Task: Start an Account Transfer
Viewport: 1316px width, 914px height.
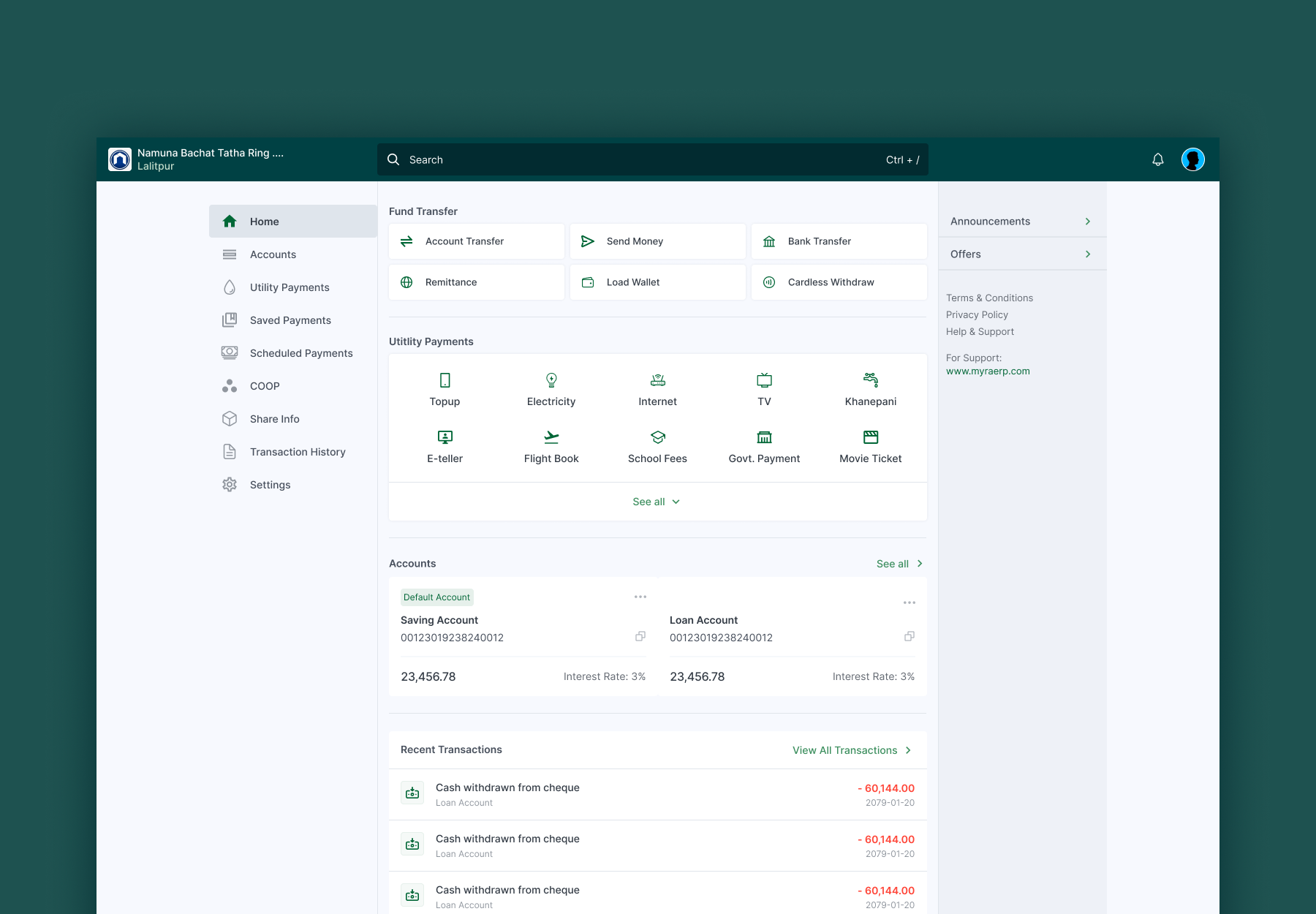Action: pyautogui.click(x=477, y=241)
